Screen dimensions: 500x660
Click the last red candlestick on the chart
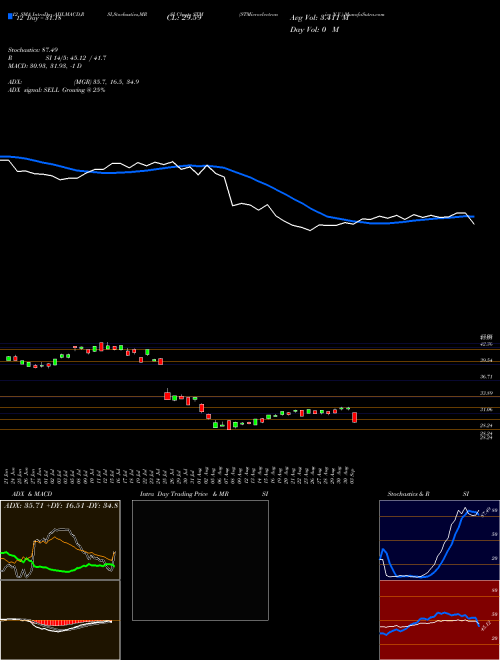pos(354,417)
